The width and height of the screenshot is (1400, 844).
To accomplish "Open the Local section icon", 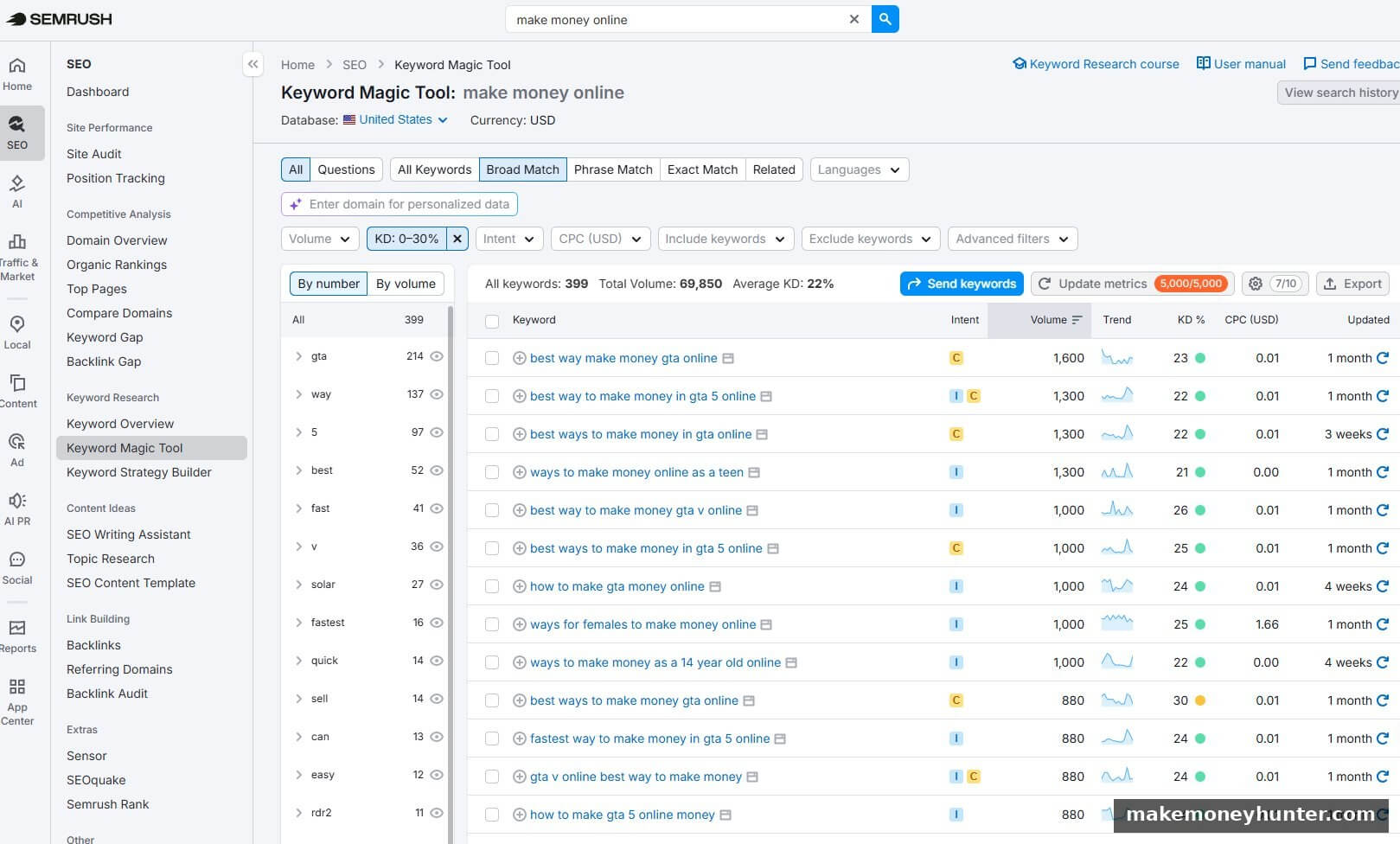I will 17,324.
